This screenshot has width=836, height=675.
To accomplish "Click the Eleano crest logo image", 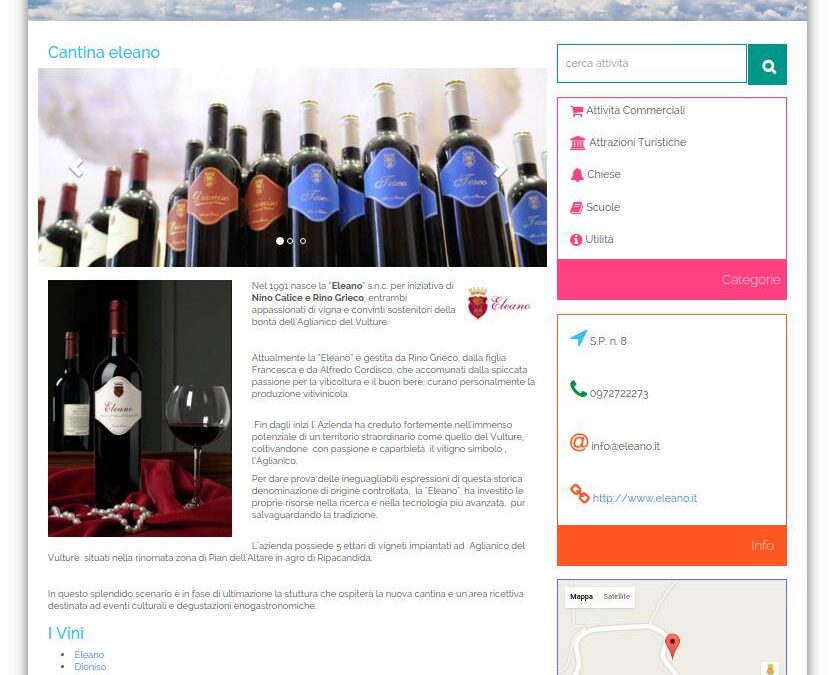I will (x=499, y=303).
